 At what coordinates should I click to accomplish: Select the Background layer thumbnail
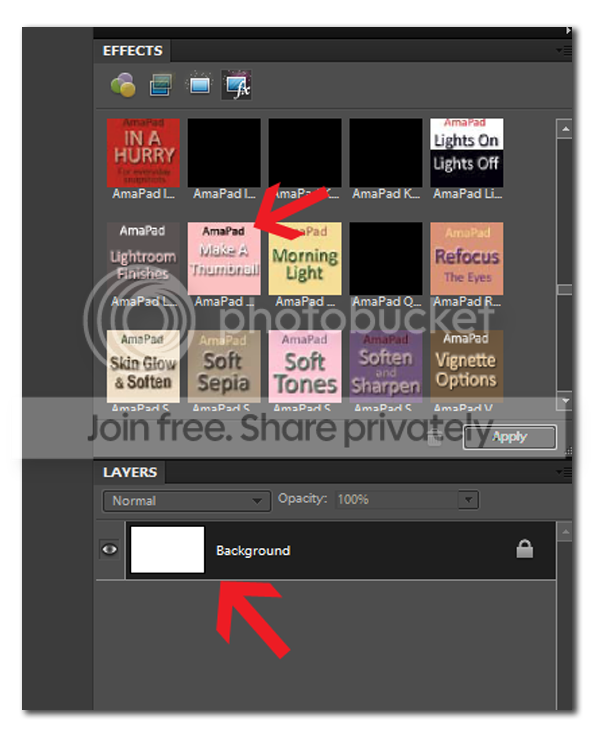168,550
